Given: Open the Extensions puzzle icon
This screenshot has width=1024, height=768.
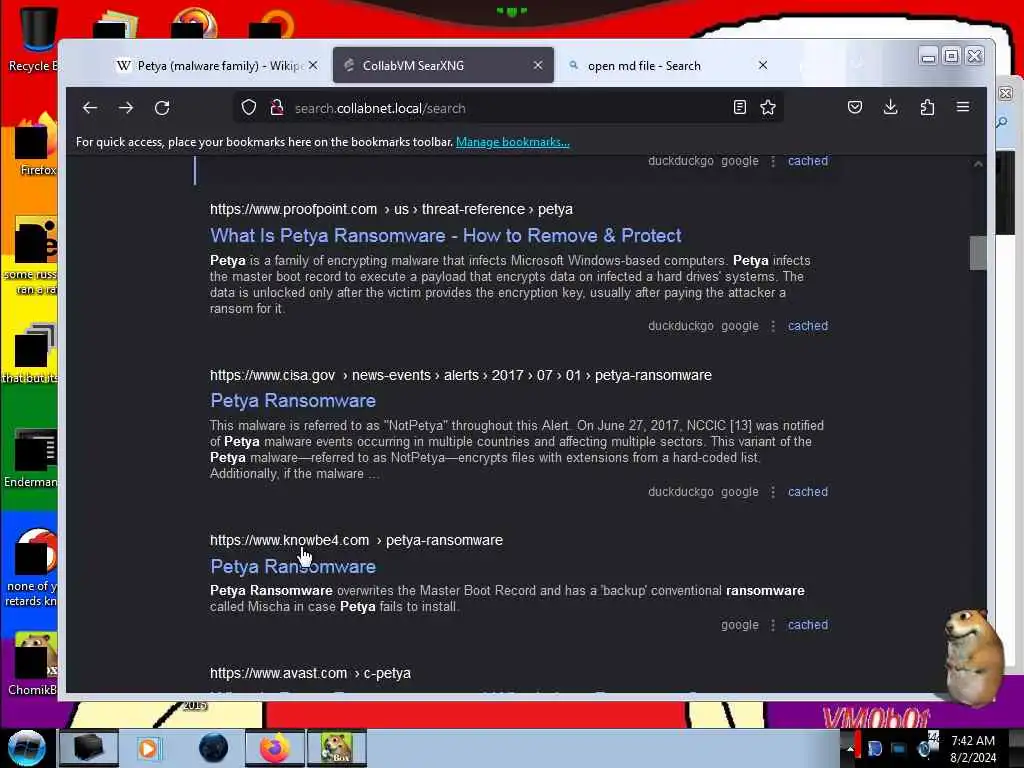Looking at the screenshot, I should [927, 107].
